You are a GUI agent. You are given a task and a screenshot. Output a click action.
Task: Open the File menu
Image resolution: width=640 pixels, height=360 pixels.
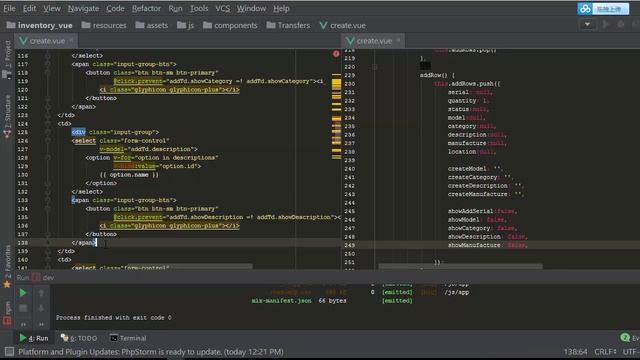pyautogui.click(x=9, y=8)
